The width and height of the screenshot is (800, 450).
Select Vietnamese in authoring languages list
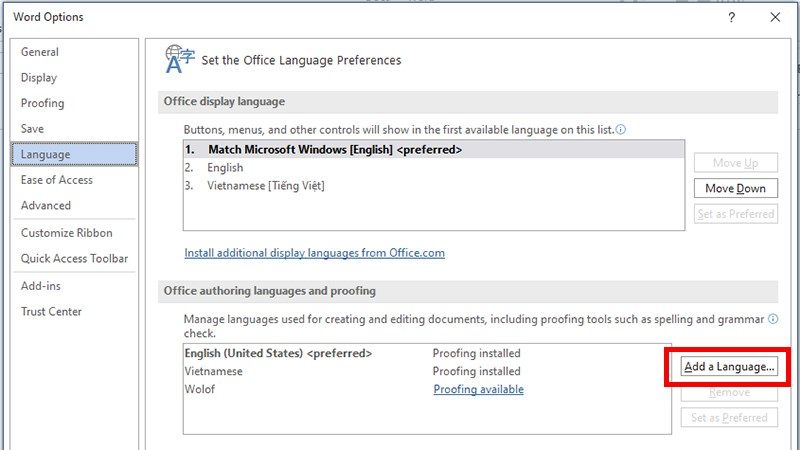coord(427,371)
